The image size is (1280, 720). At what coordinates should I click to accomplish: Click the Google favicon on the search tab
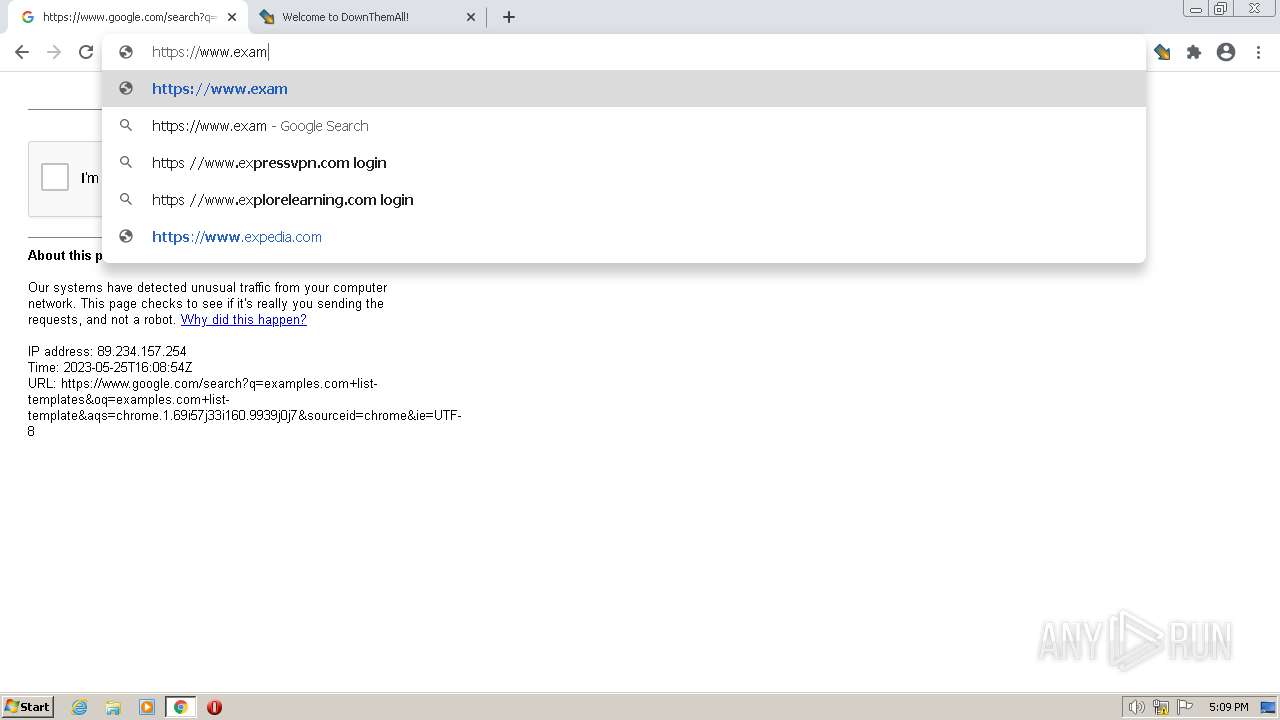27,17
